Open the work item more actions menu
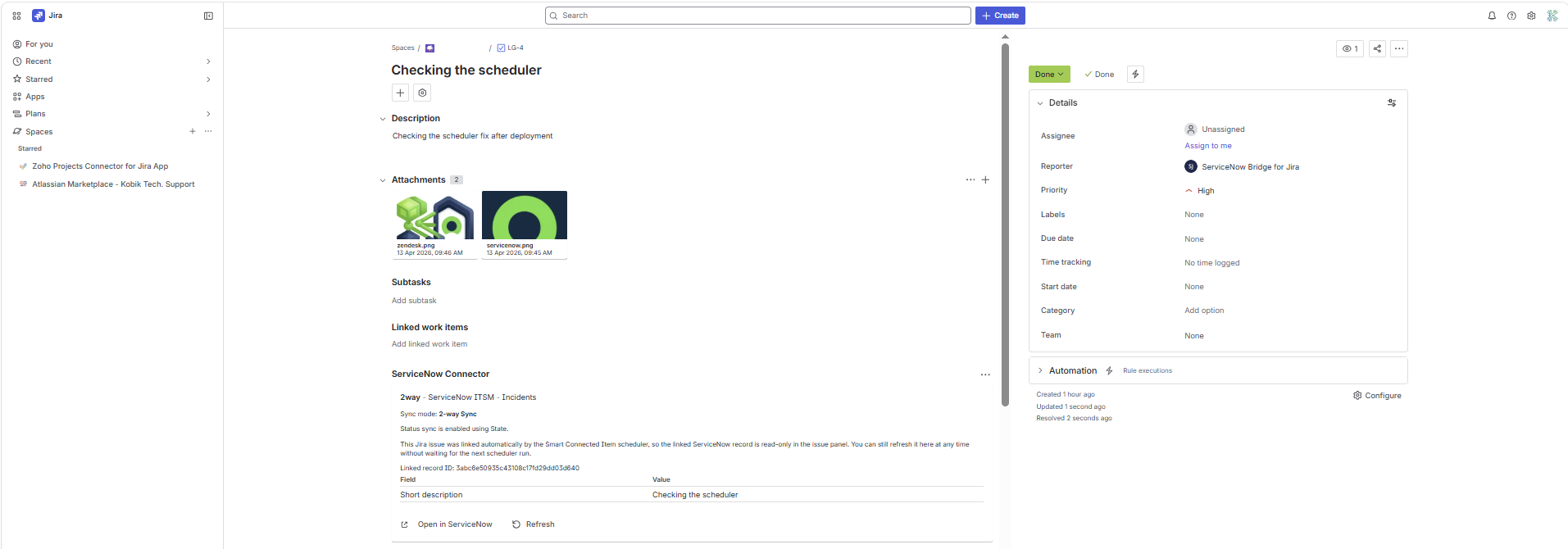Viewport: 1568px width, 549px height. point(1399,48)
